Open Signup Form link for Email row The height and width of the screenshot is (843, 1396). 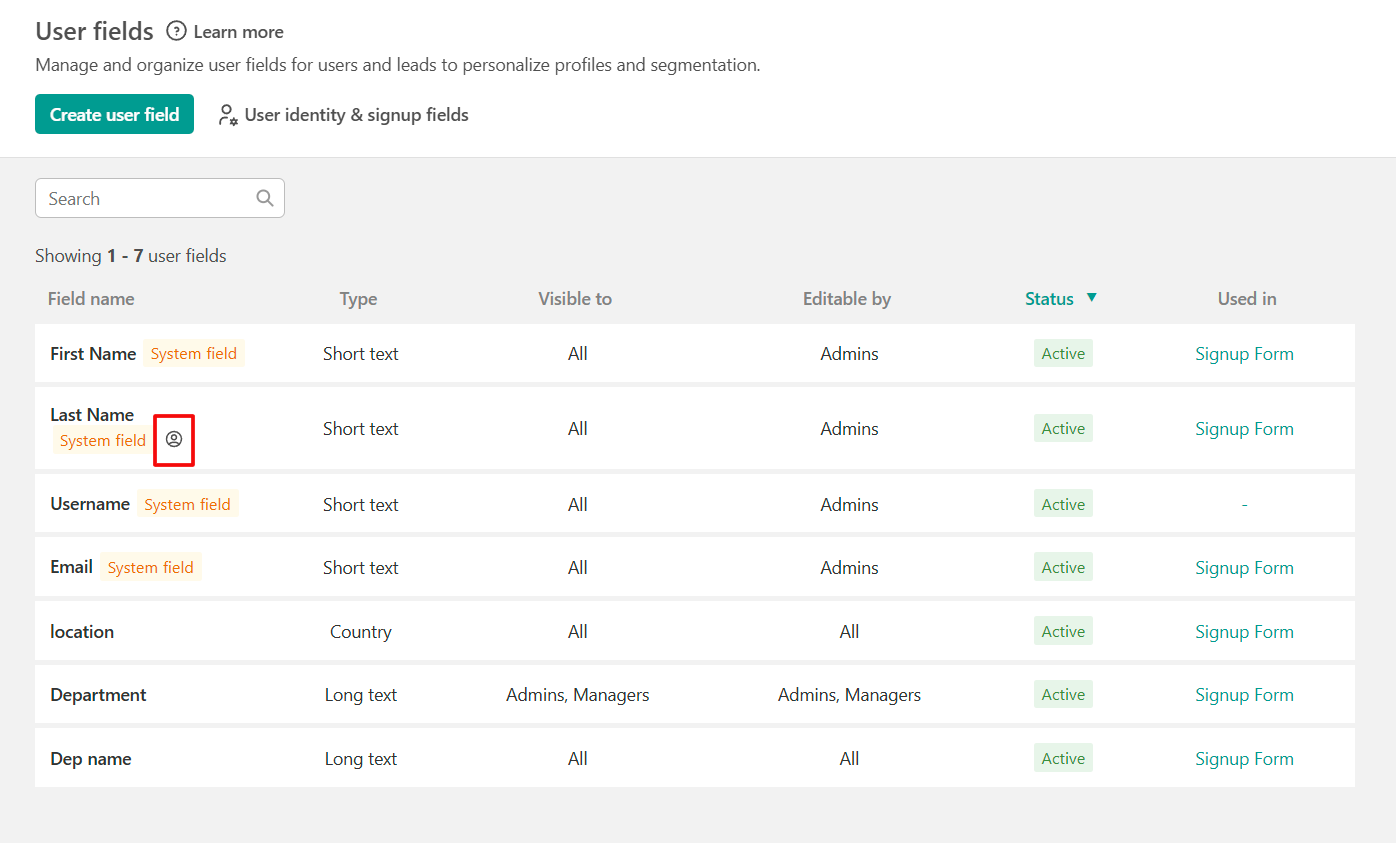pos(1244,568)
